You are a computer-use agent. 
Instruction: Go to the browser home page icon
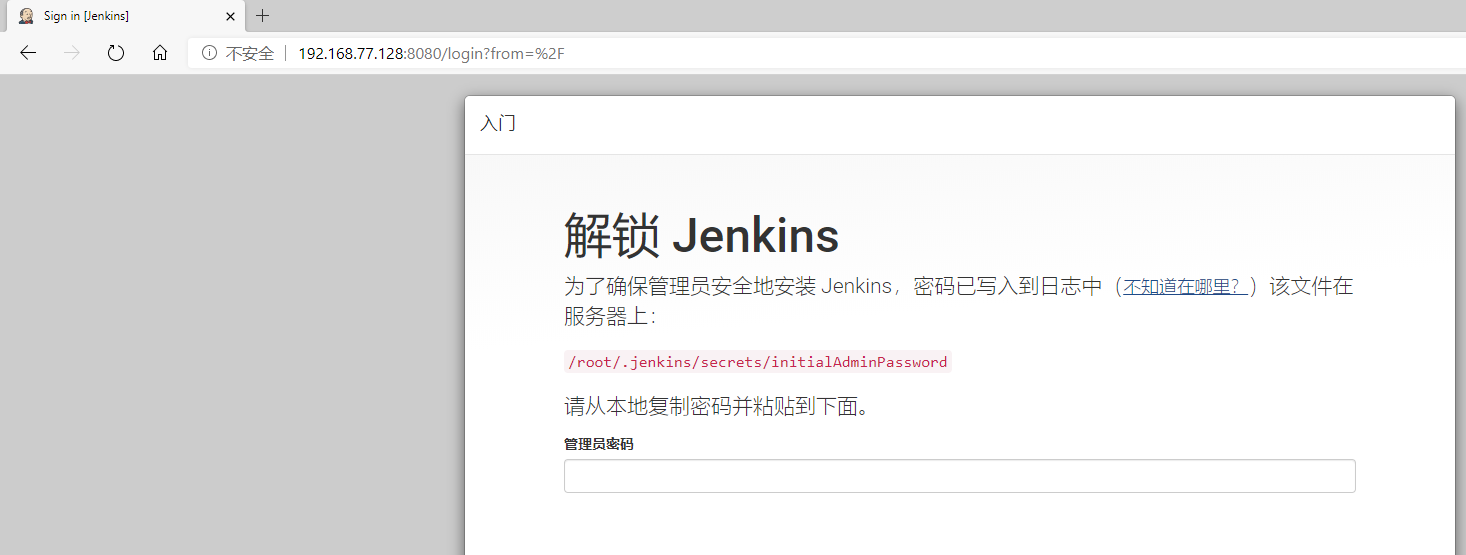pos(160,53)
